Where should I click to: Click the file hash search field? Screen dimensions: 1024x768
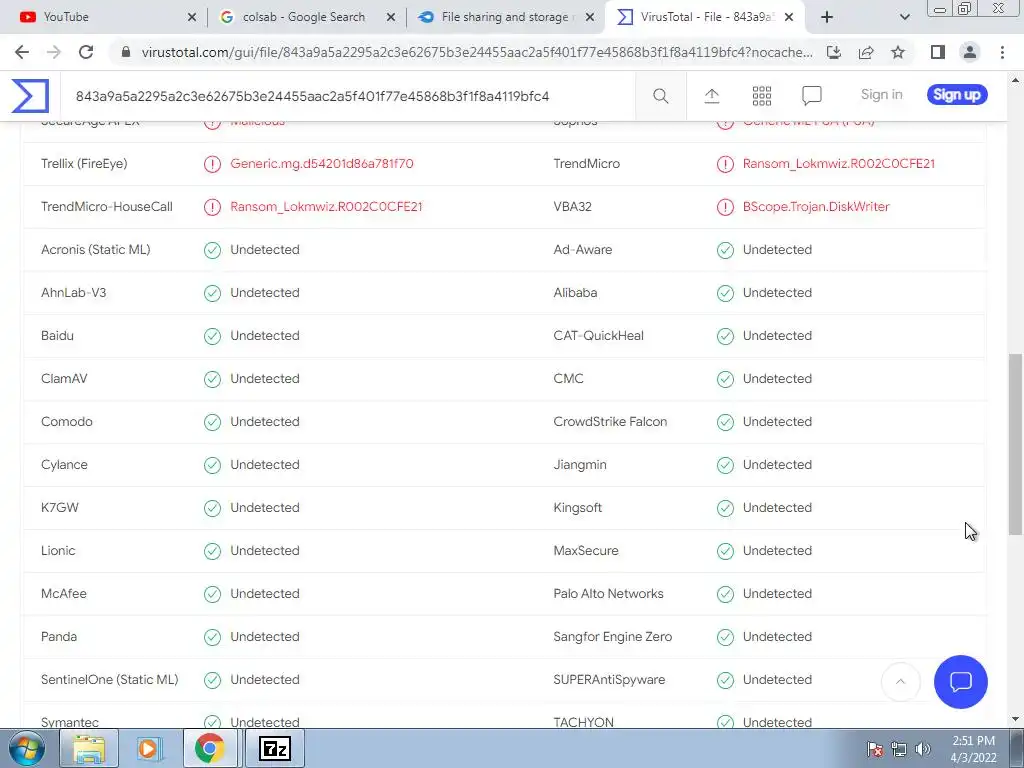(x=347, y=97)
